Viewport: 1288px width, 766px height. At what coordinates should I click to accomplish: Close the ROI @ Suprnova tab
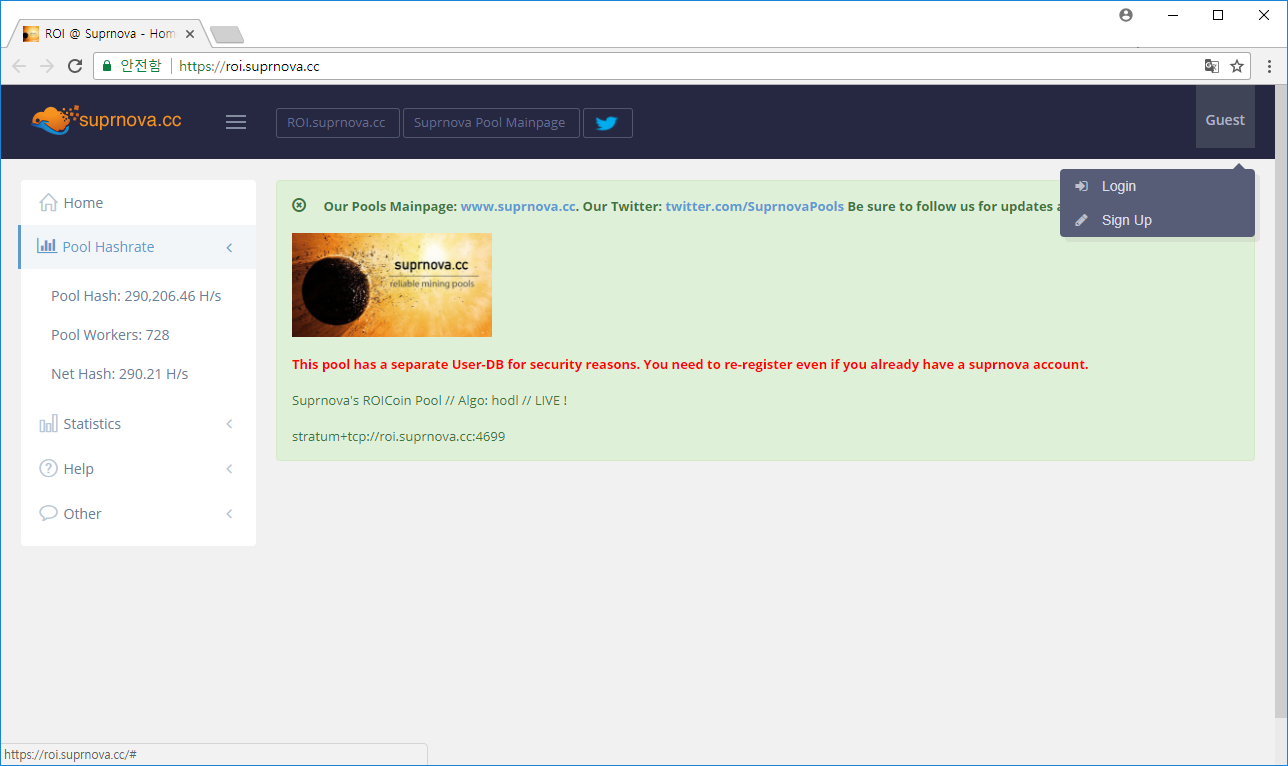point(190,34)
